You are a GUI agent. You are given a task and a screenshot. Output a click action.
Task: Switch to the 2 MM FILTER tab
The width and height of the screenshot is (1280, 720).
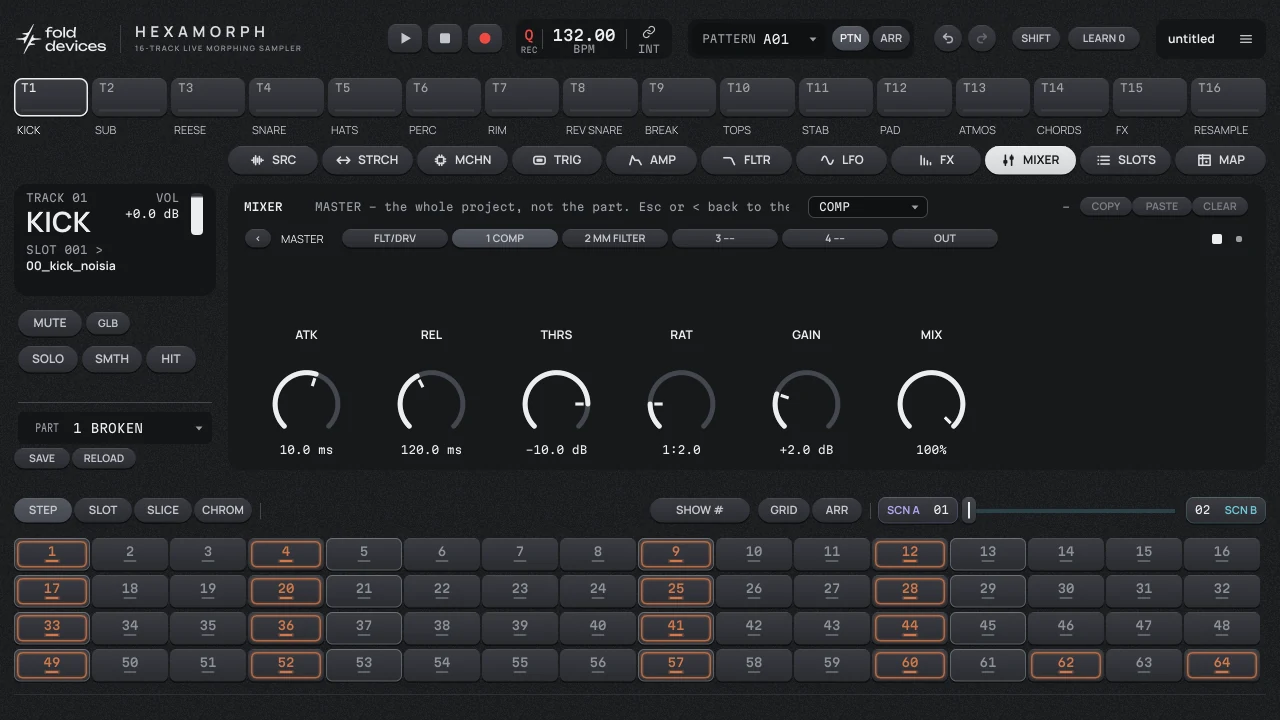point(615,239)
